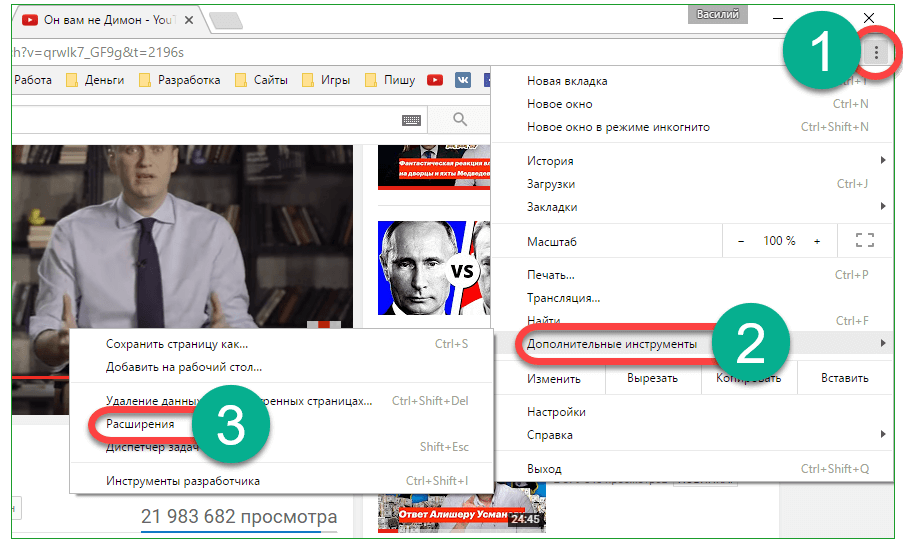
Task: Click the fullscreen icon in Масштаб row
Action: click(865, 241)
